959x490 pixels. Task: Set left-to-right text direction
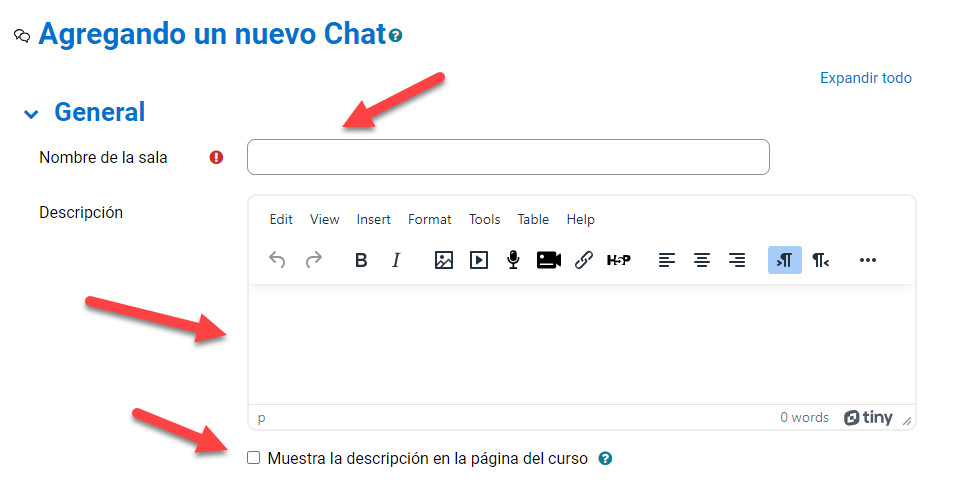pyautogui.click(x=785, y=260)
